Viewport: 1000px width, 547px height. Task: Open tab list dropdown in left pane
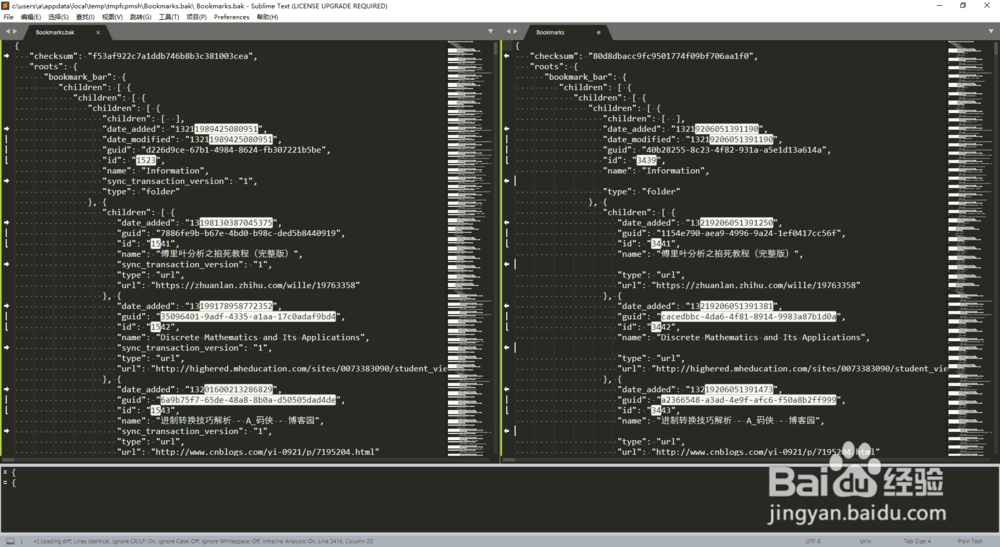pyautogui.click(x=490, y=31)
